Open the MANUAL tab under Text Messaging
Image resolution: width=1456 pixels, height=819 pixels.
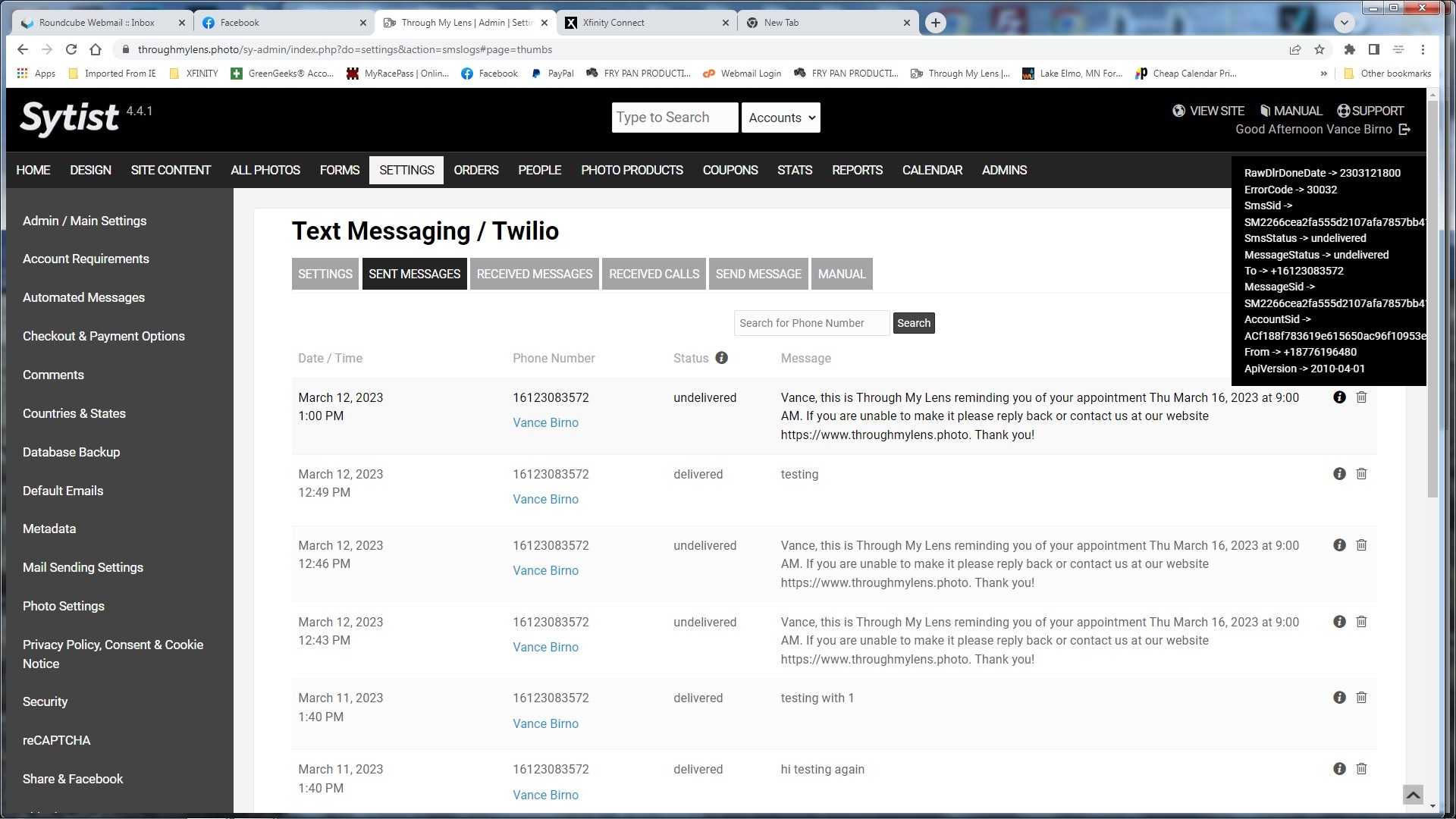click(x=842, y=274)
